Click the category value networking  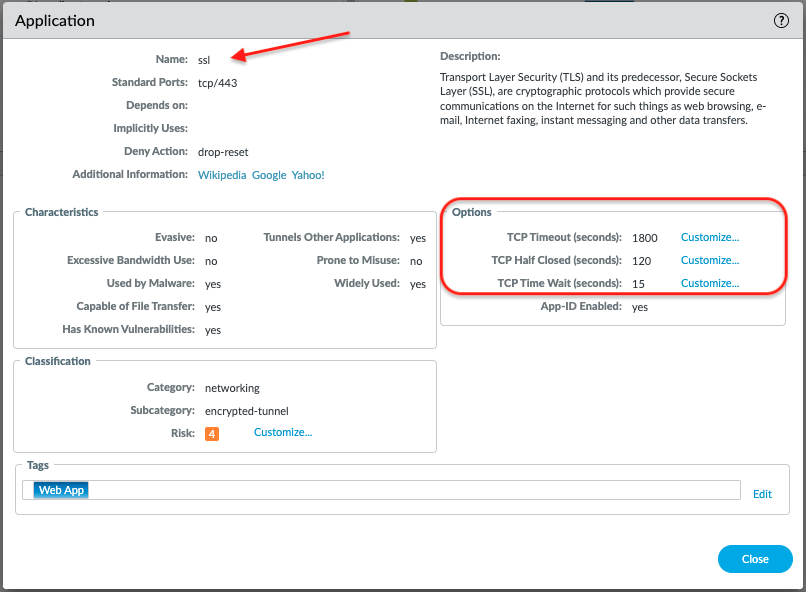click(x=232, y=388)
